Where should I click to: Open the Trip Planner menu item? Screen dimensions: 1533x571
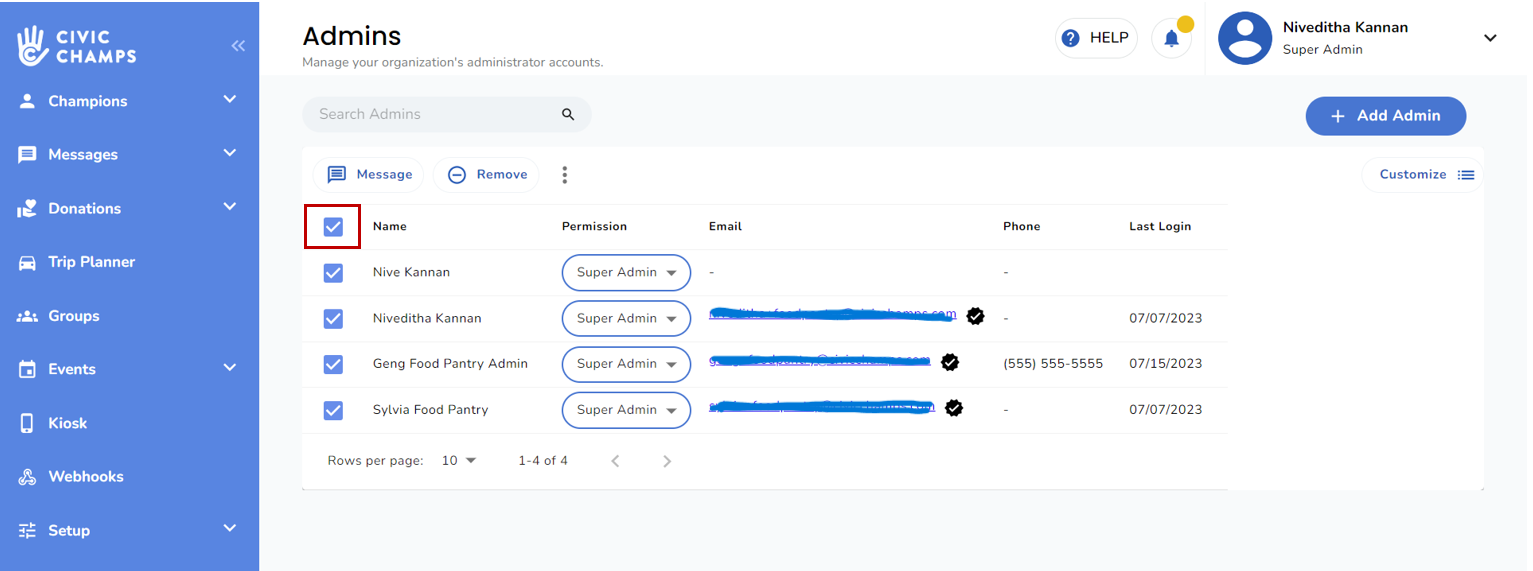point(91,262)
